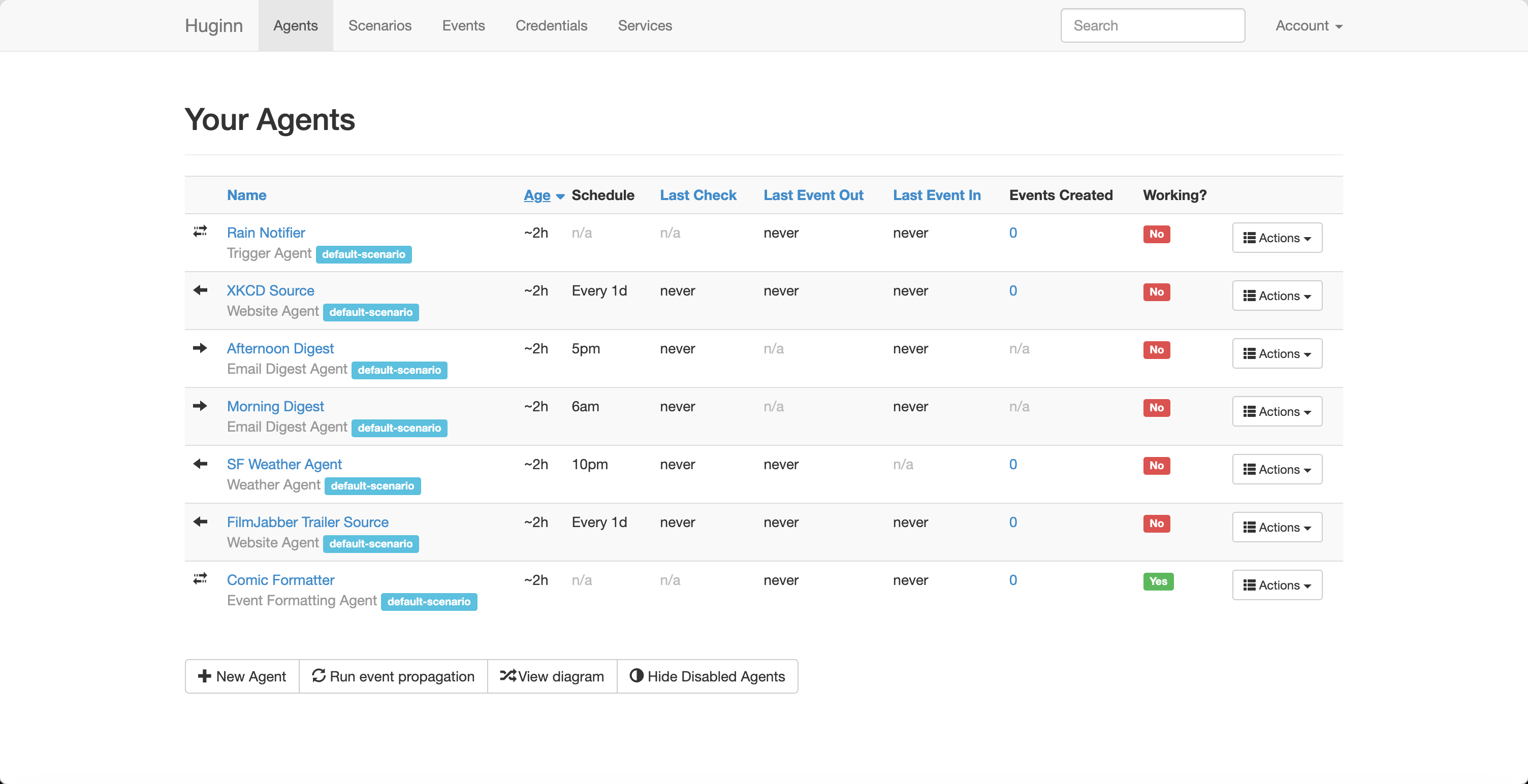Click the bidirectional arrows icon beside Rain Notifier
This screenshot has height=784, width=1528.
coord(200,231)
